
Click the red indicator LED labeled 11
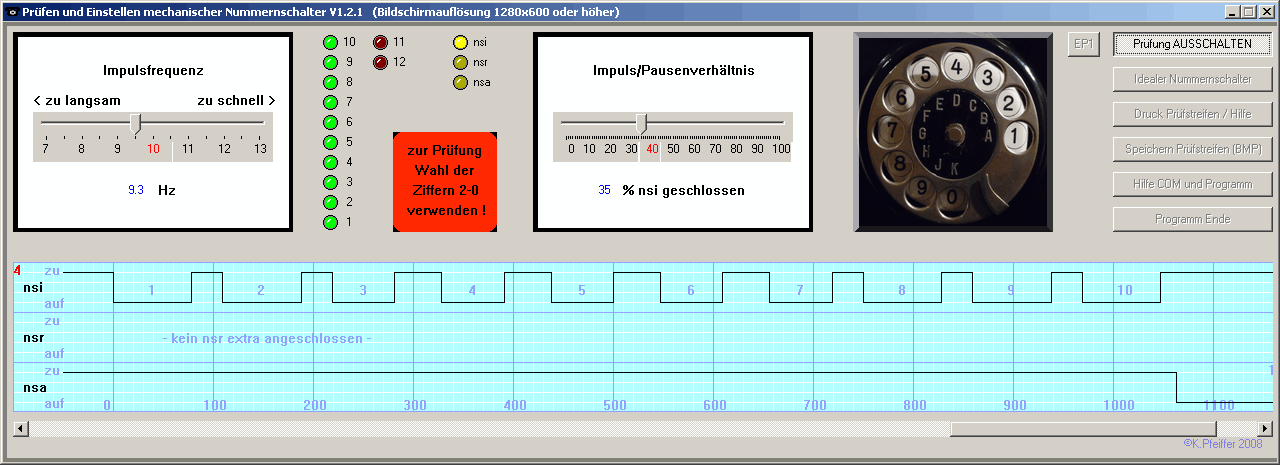[x=380, y=43]
